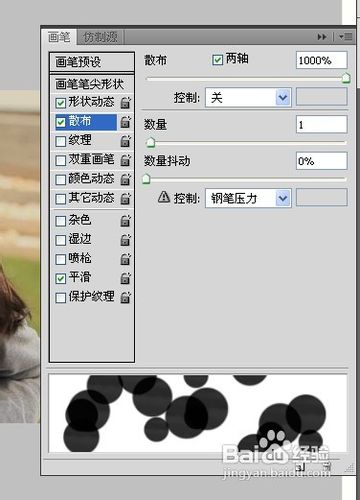Uncheck the 两轴 checkbox
Viewport: 360px width, 500px height.
pos(217,60)
